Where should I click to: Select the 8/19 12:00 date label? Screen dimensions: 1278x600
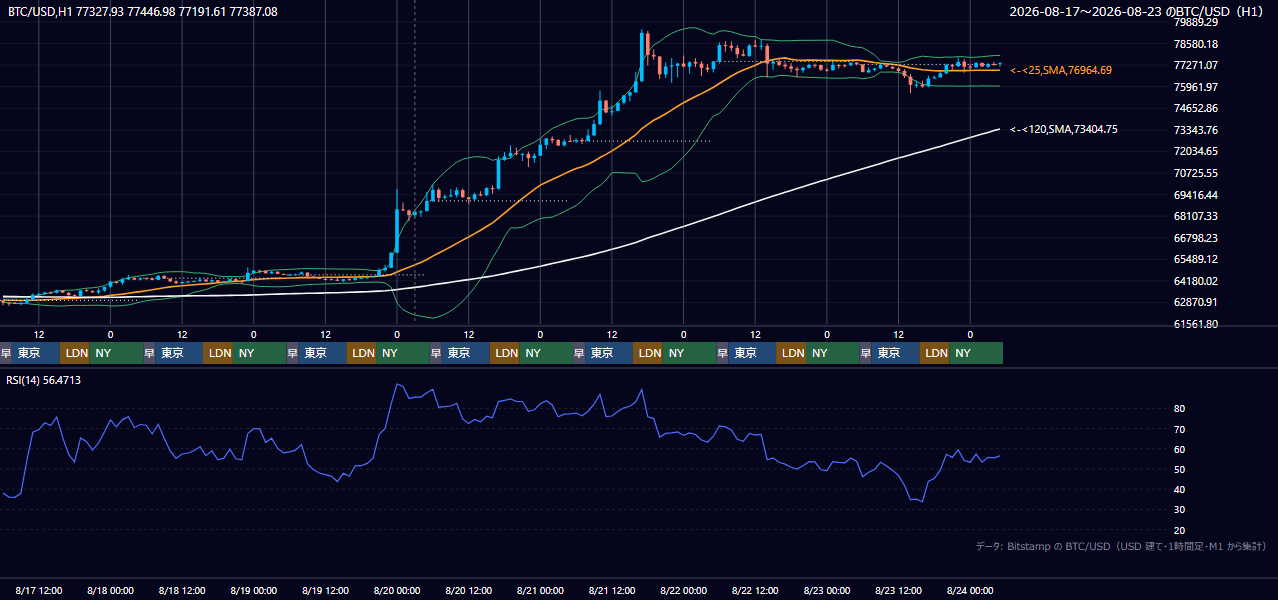[325, 590]
